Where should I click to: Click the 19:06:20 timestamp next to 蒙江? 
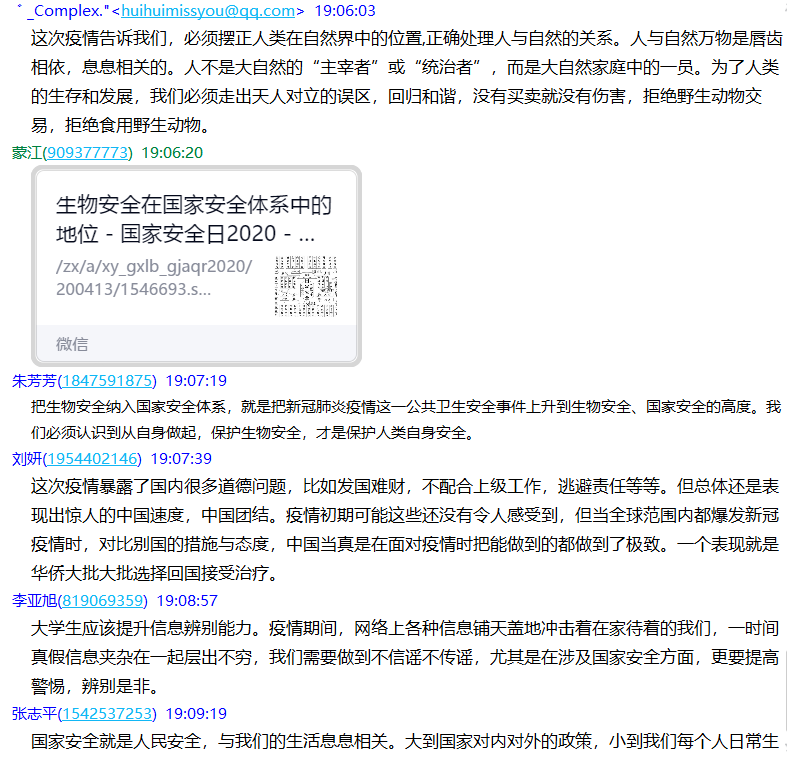pos(172,153)
